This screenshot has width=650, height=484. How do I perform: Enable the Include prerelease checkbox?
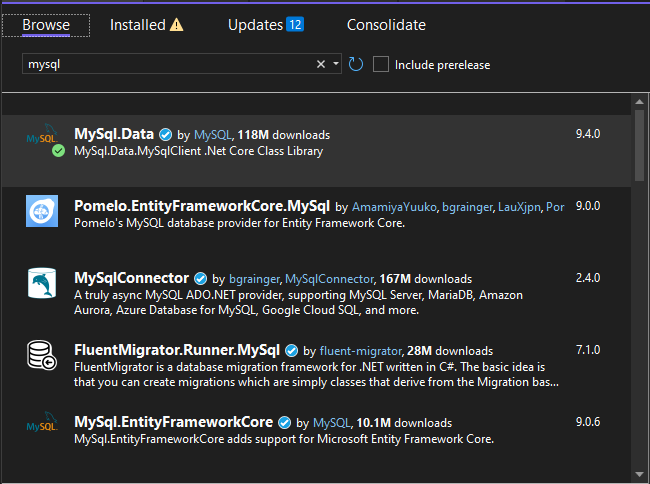pyautogui.click(x=381, y=64)
